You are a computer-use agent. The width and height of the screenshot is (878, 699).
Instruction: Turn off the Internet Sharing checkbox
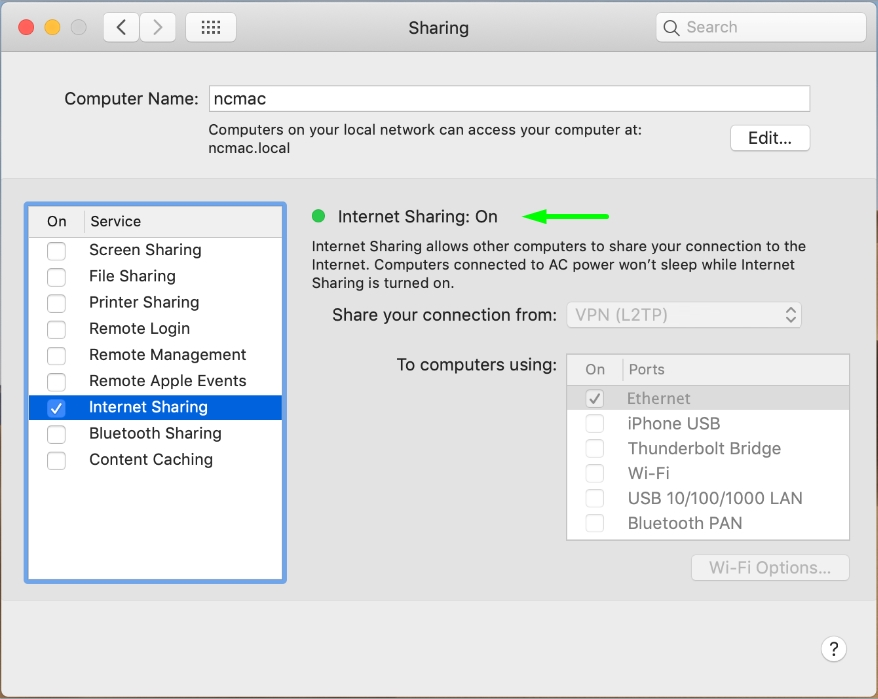[56, 408]
